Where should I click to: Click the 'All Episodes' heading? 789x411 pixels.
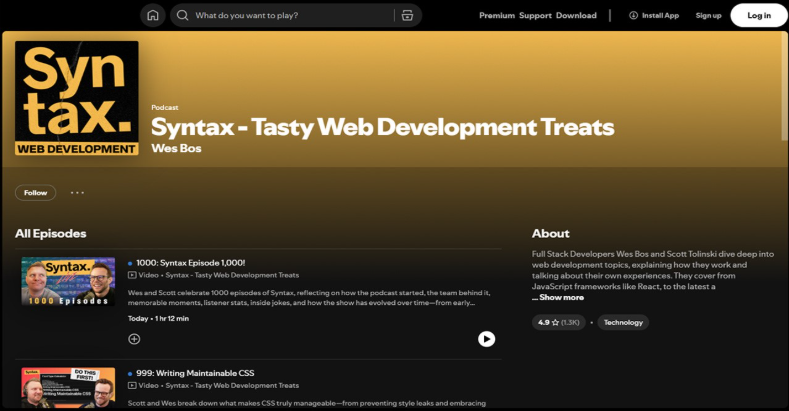pos(50,233)
